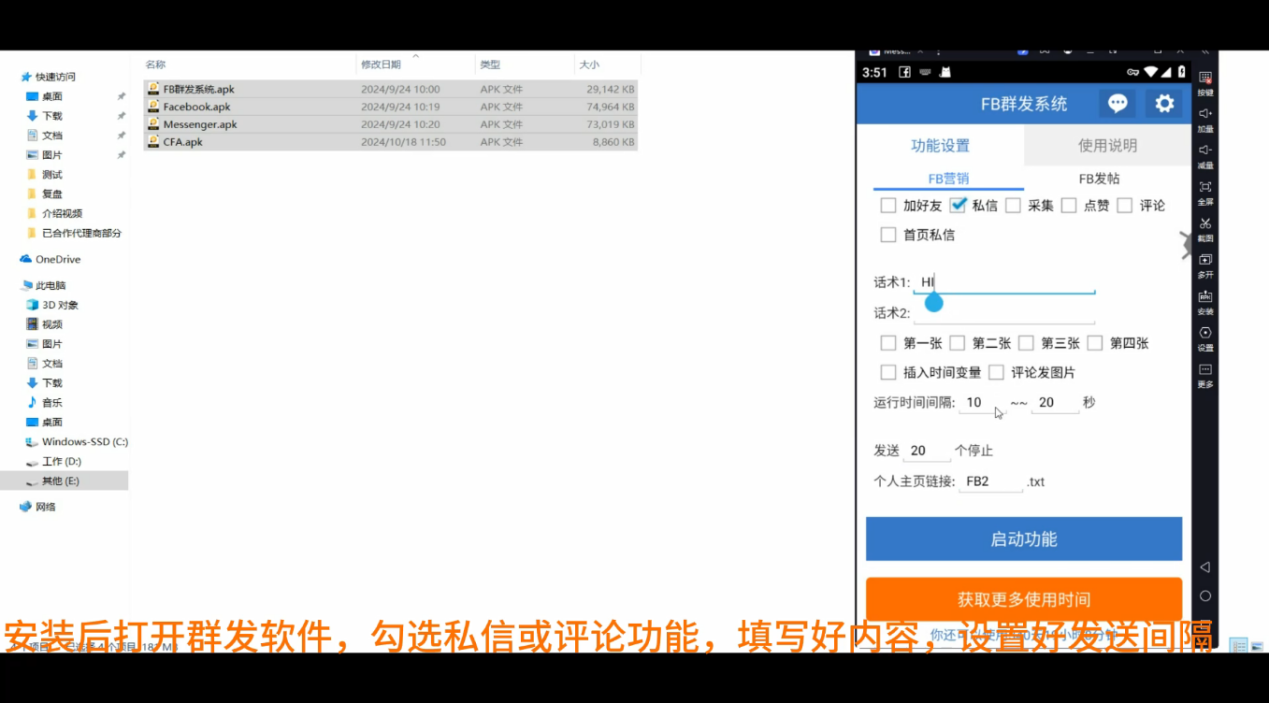Select 其他 (E:) drive in sidebar

point(64,481)
